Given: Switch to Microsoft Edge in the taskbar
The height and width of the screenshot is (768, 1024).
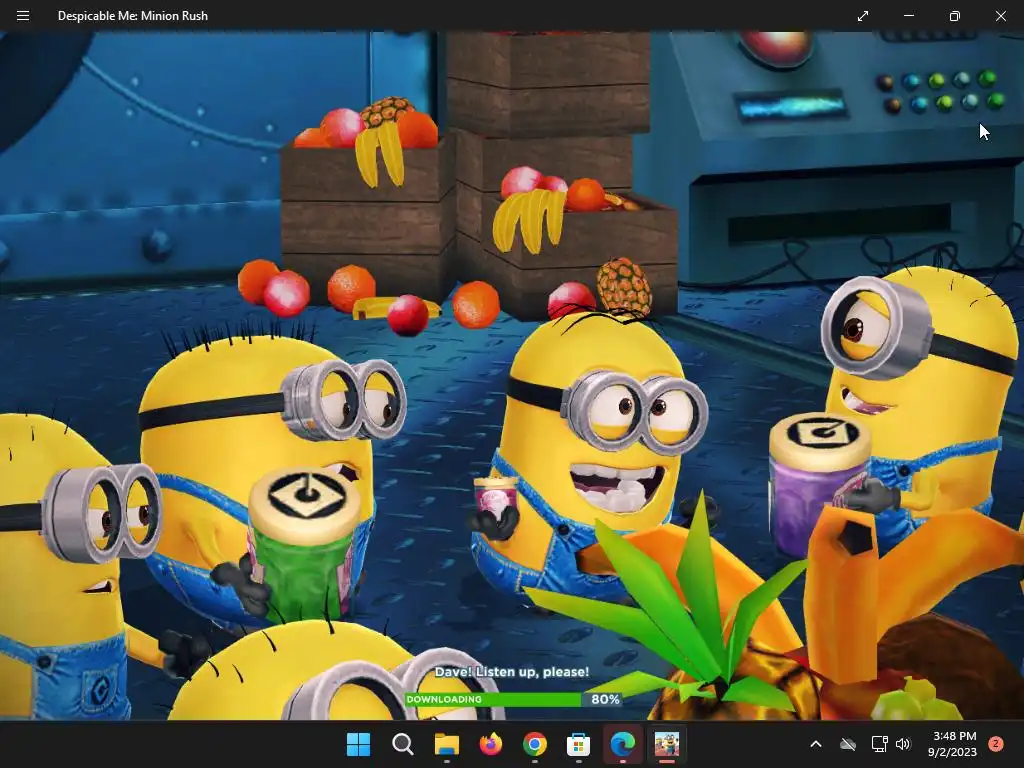Looking at the screenshot, I should (x=622, y=744).
